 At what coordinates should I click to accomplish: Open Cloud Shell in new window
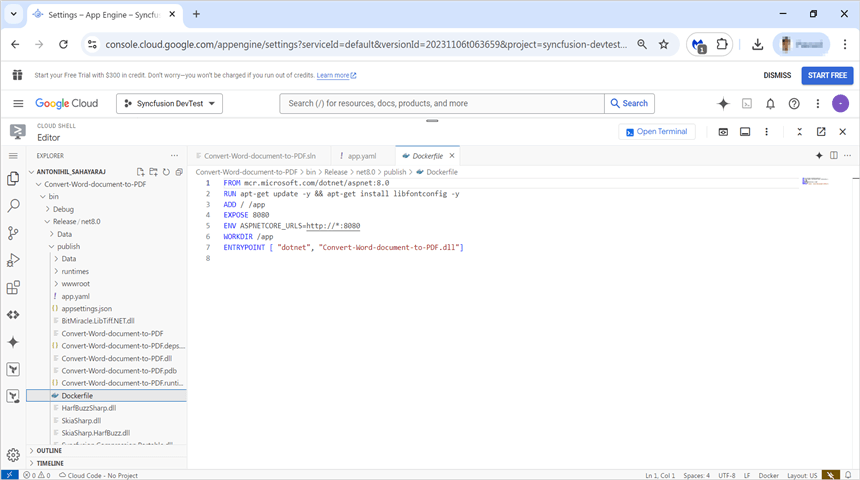click(821, 131)
